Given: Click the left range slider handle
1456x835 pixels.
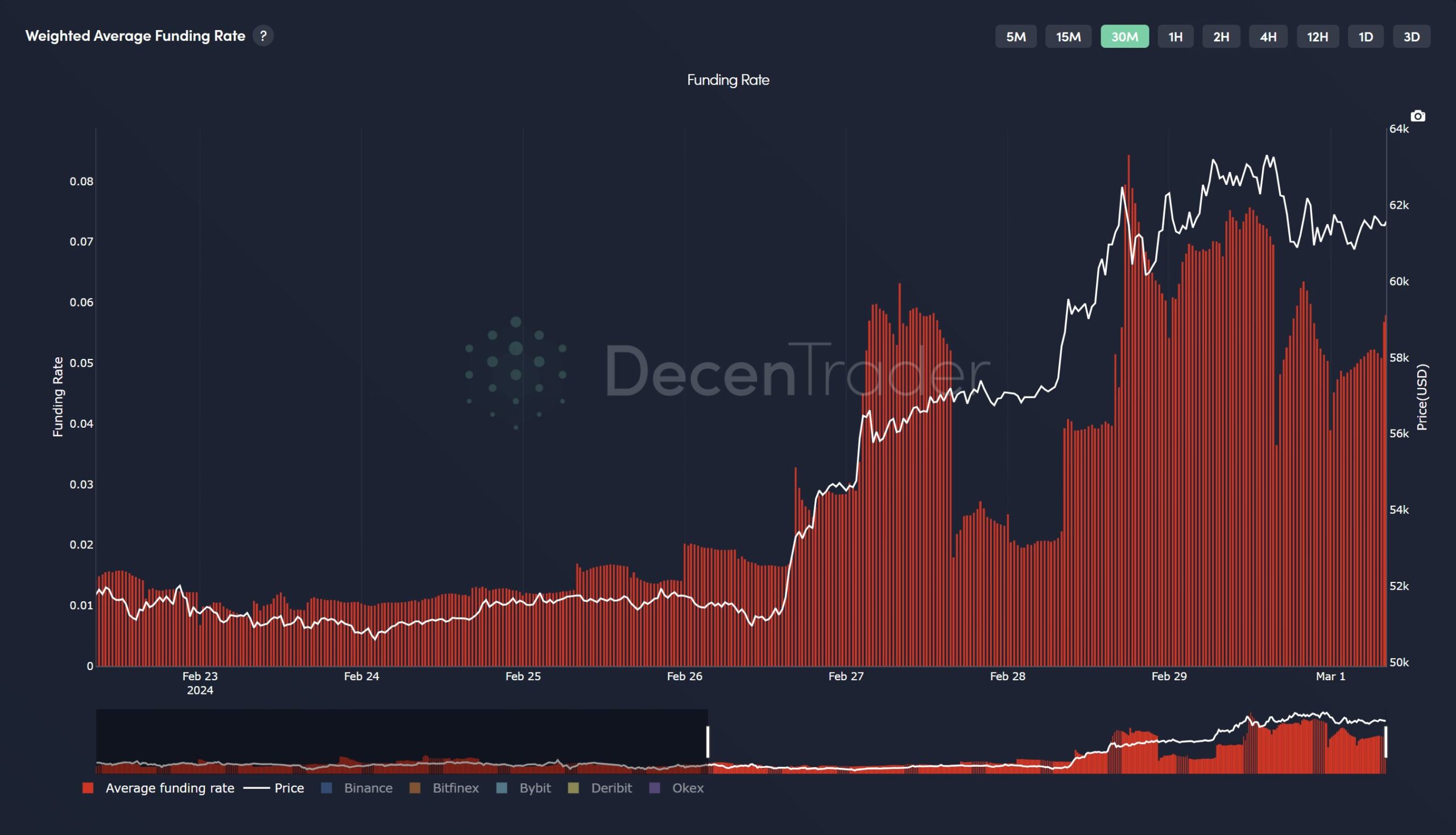Looking at the screenshot, I should tap(708, 742).
